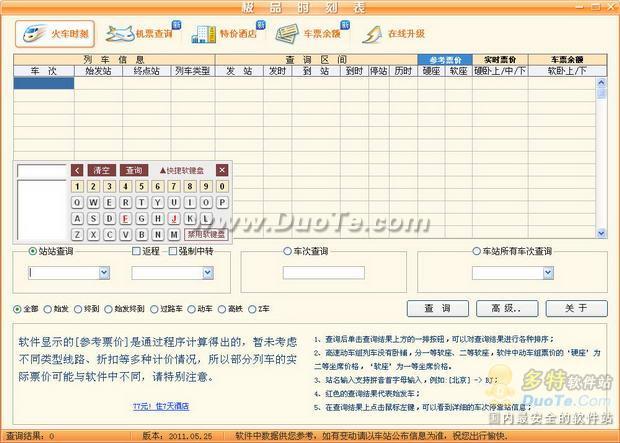Sort by the 终点站 column header
The height and width of the screenshot is (443, 620).
[147, 71]
